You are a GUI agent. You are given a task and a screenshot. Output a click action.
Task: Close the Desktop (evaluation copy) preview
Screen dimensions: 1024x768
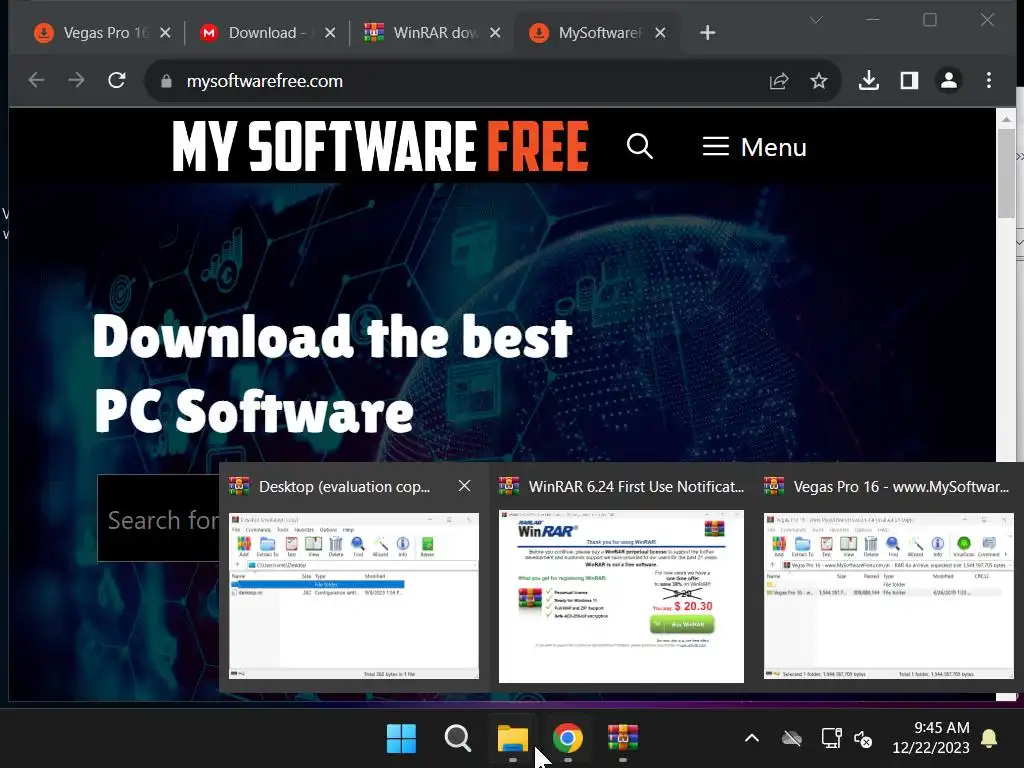[x=464, y=486]
